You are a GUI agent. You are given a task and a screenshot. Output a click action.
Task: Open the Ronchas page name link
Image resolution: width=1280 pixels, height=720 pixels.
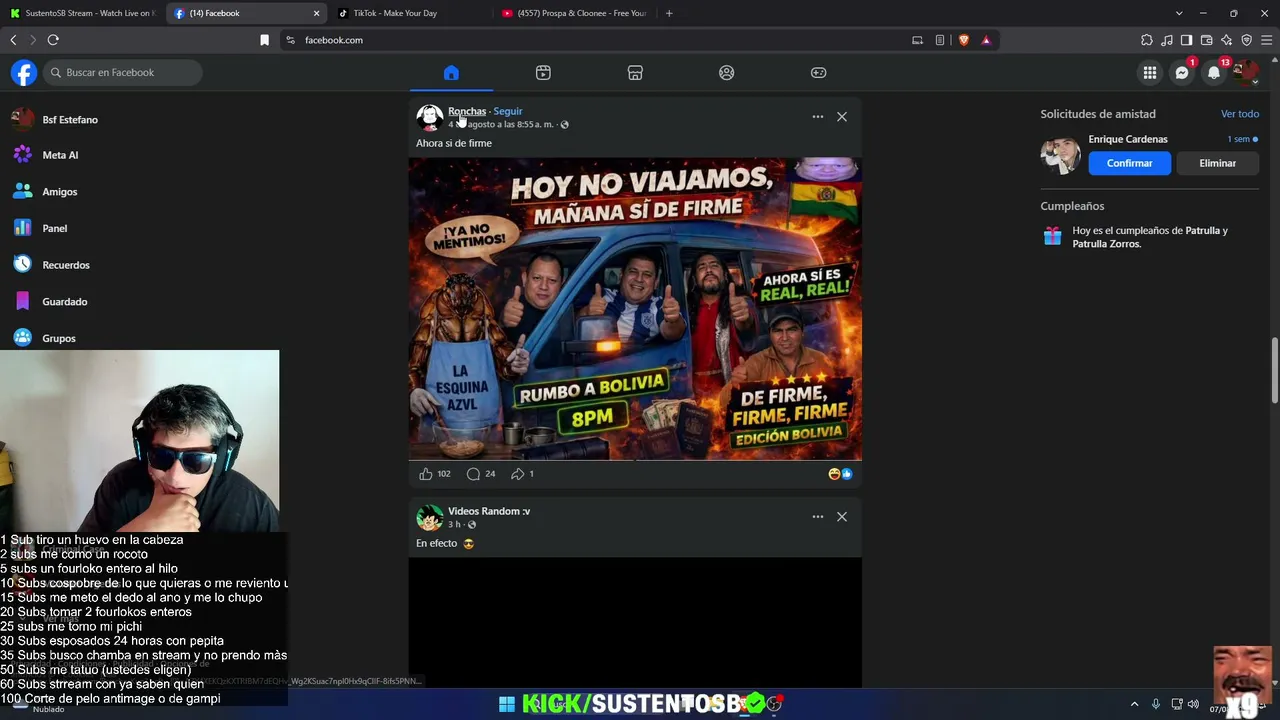467,111
